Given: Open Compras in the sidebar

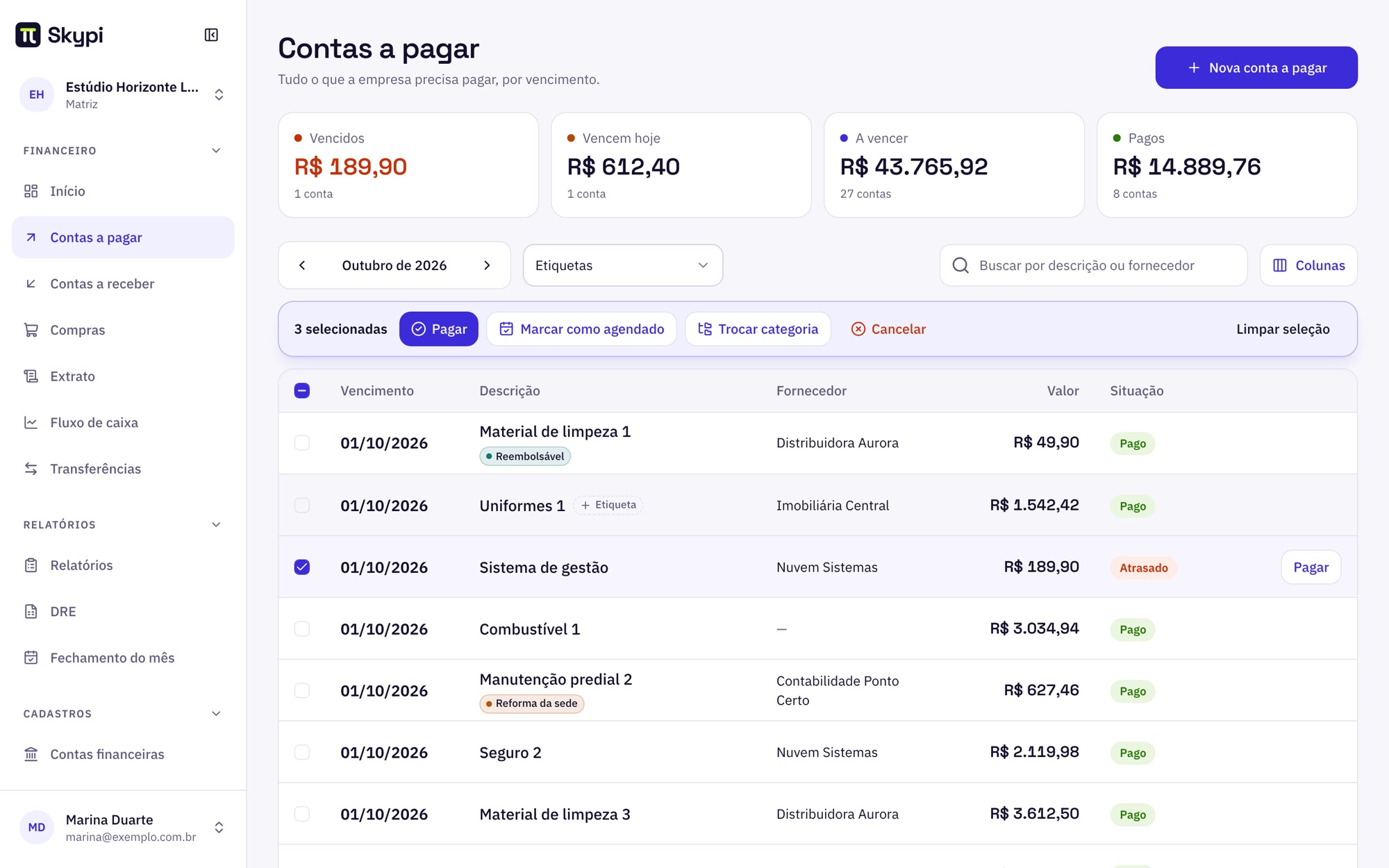Looking at the screenshot, I should (123, 330).
